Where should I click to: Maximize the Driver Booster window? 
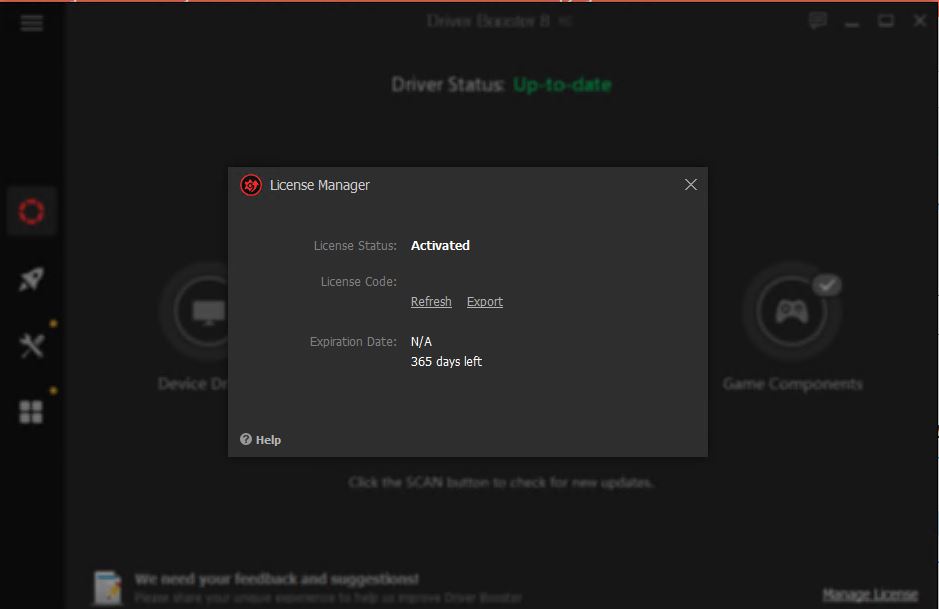pyautogui.click(x=886, y=21)
